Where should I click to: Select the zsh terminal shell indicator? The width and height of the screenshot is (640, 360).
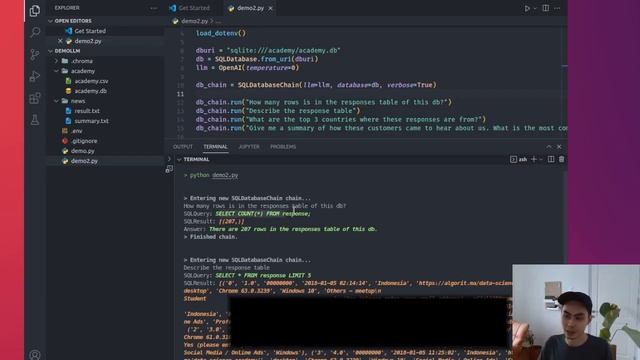(519, 160)
